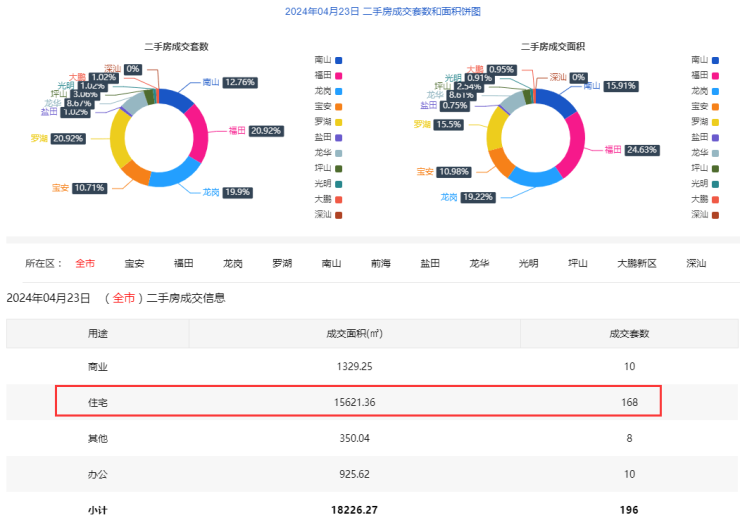Switch to the 深汕 district filter
Image resolution: width=740 pixels, height=520 pixels.
696,264
